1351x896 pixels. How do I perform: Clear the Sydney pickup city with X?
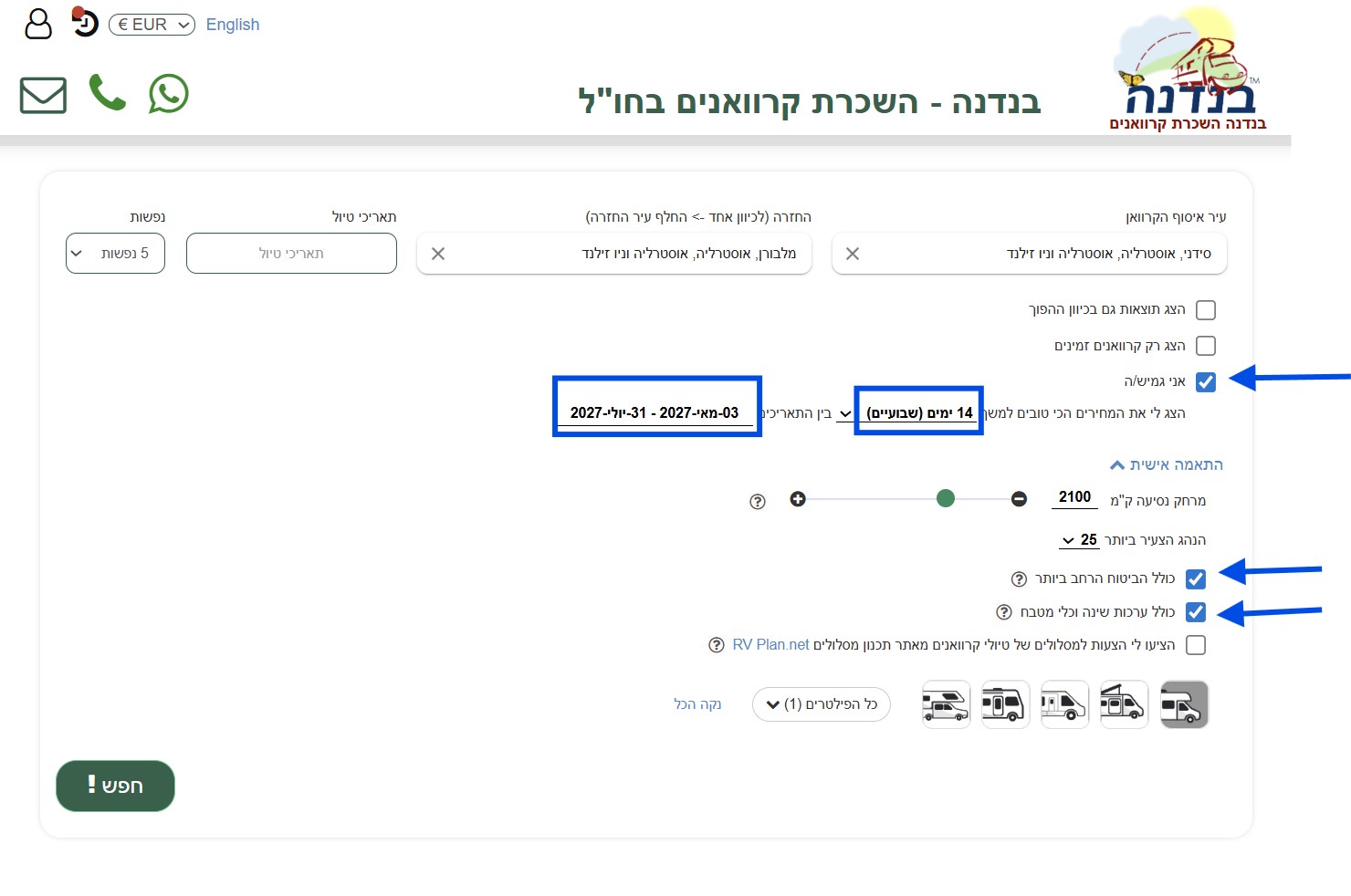pos(853,254)
